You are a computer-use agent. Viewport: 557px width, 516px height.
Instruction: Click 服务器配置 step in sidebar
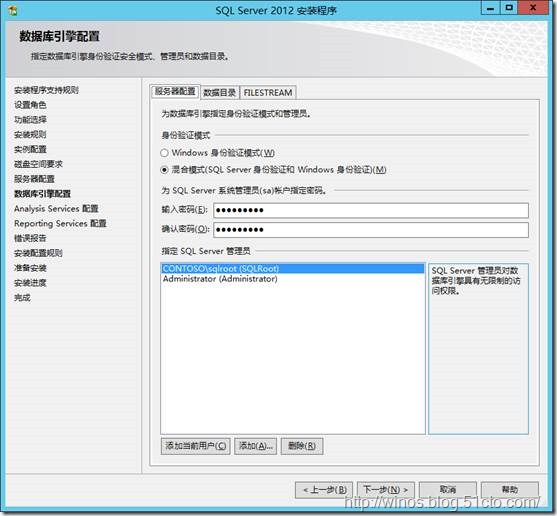coord(34,179)
